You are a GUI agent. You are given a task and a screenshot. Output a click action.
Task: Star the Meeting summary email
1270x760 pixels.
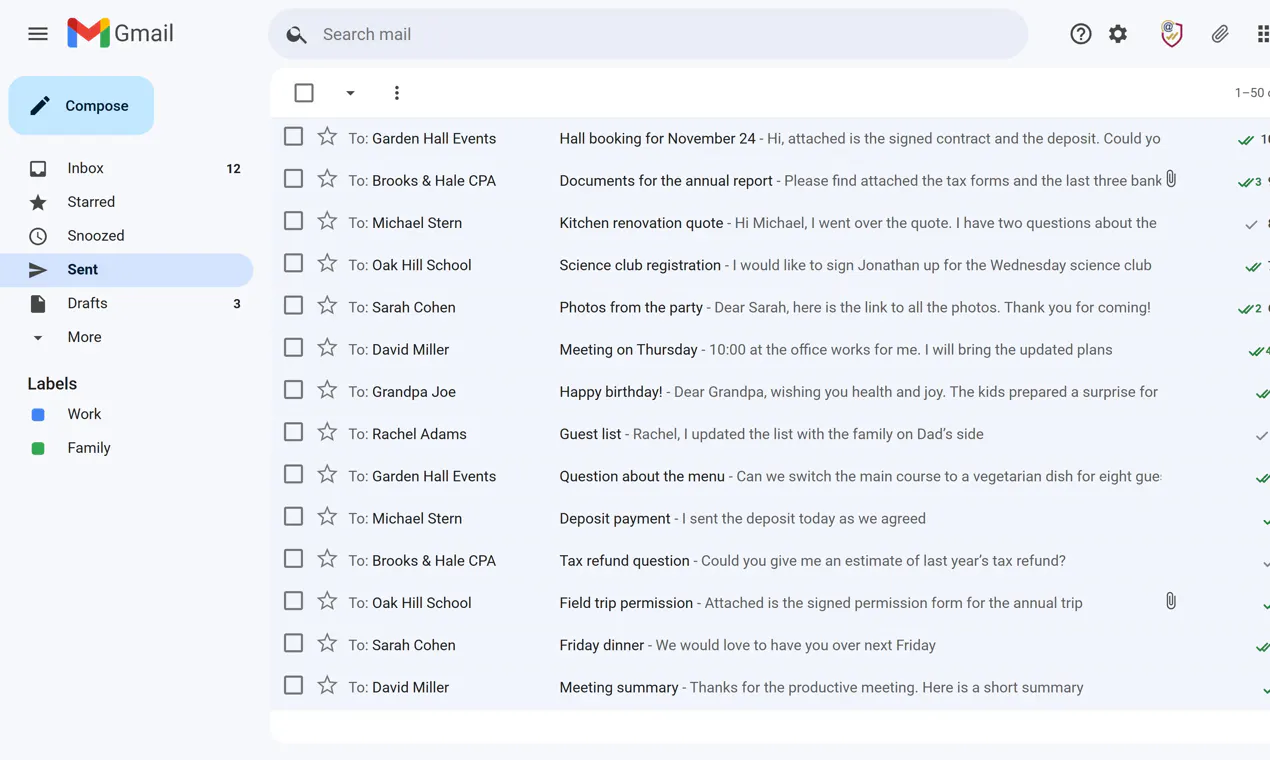(x=327, y=686)
